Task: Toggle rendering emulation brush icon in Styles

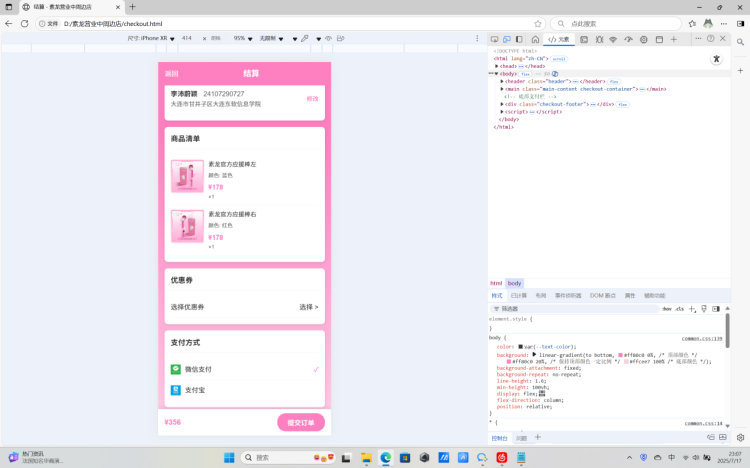Action: [x=704, y=309]
